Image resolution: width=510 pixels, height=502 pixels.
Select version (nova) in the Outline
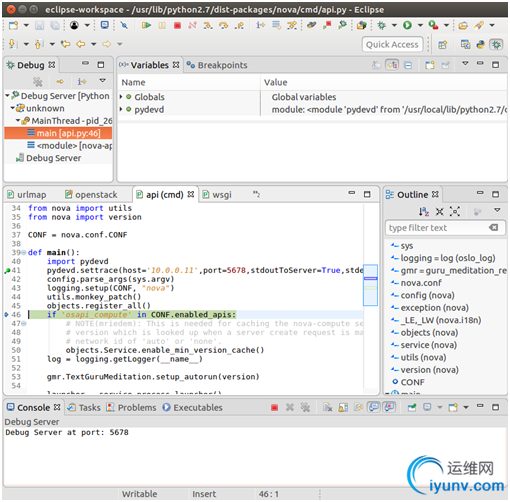click(425, 370)
